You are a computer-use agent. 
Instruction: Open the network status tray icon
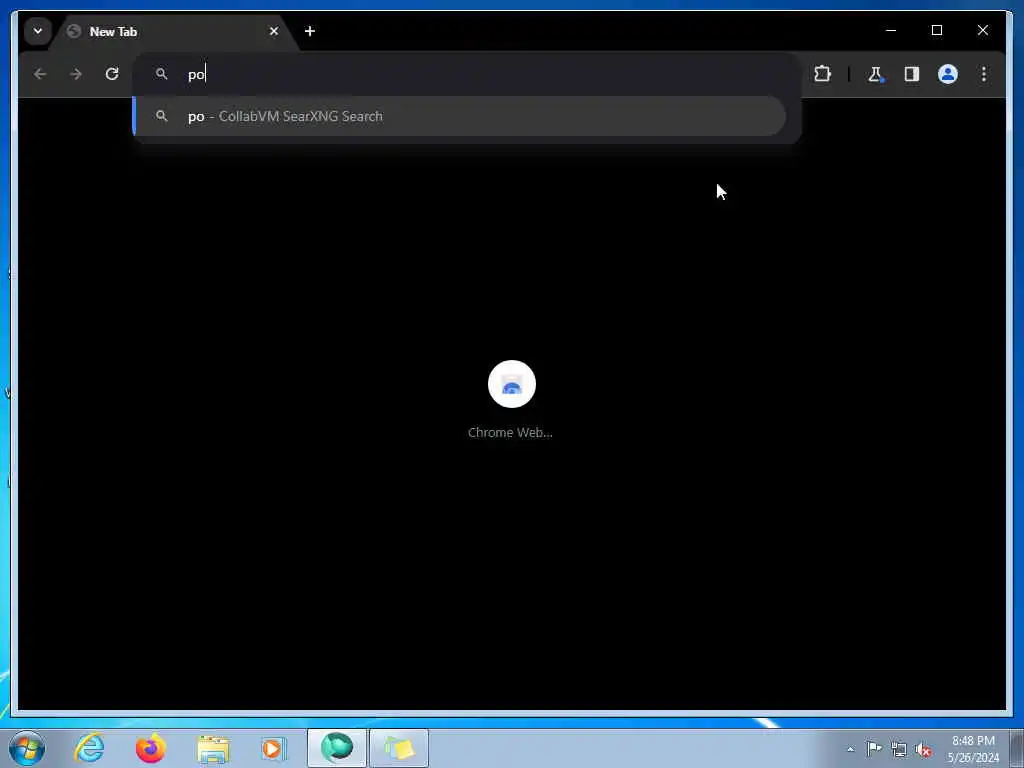tap(899, 749)
